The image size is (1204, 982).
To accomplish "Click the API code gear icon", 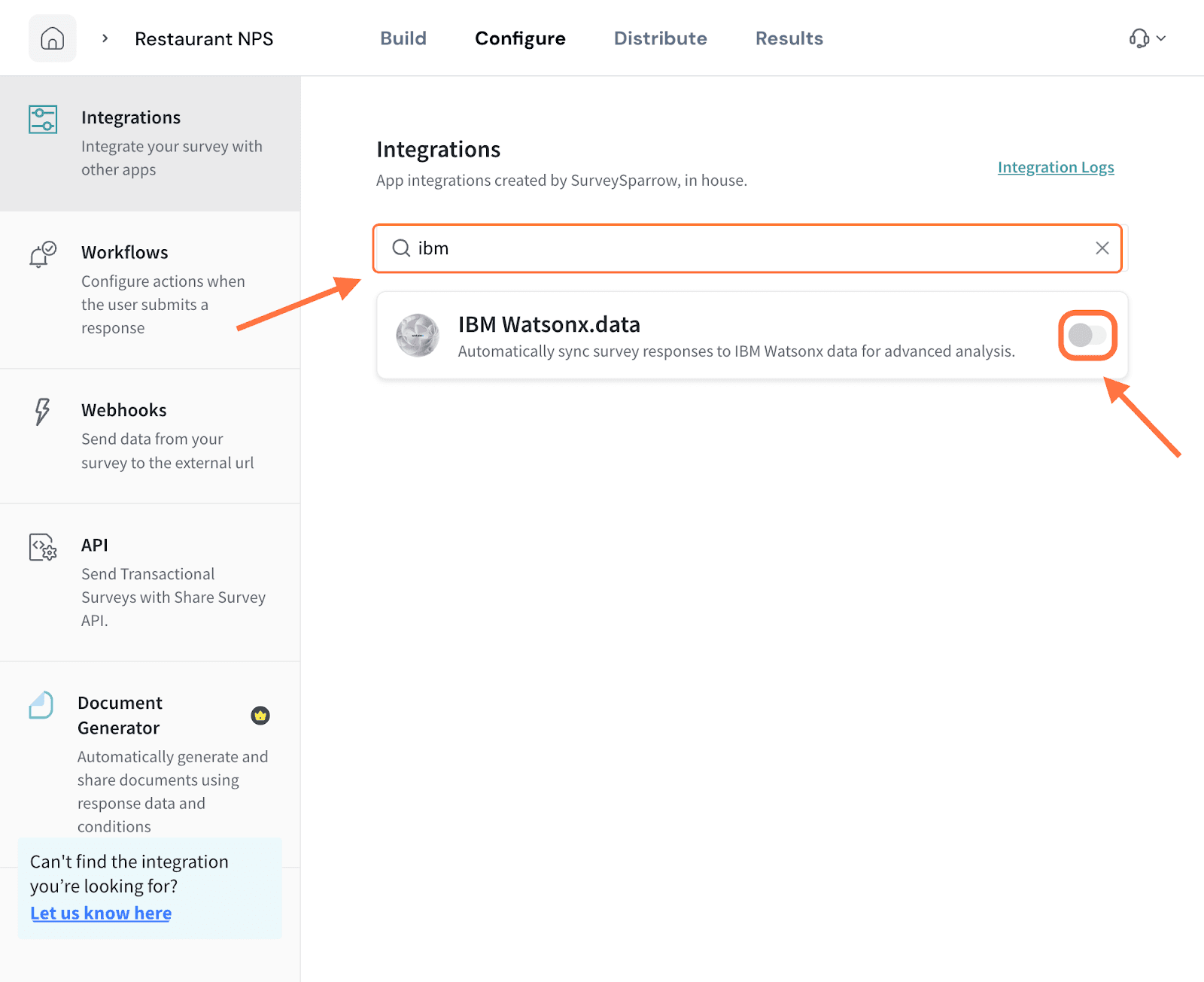I will click(43, 547).
